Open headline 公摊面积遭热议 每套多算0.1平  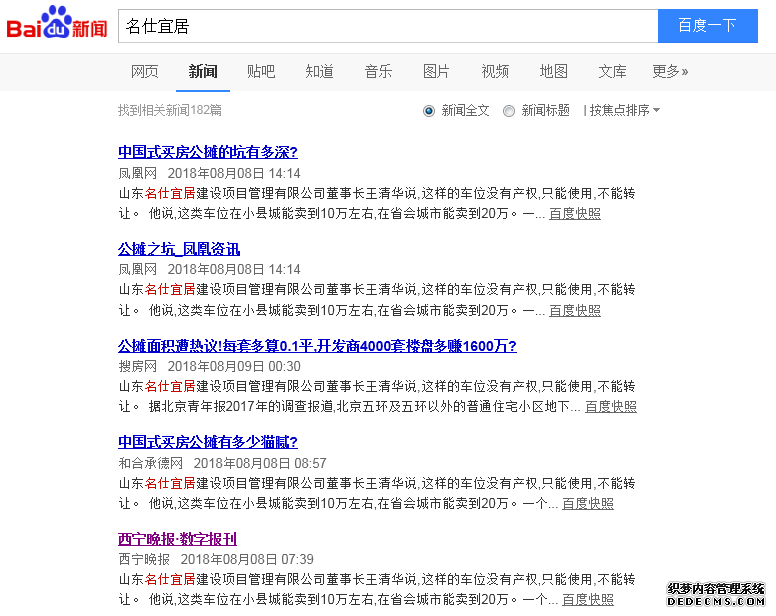click(x=317, y=346)
